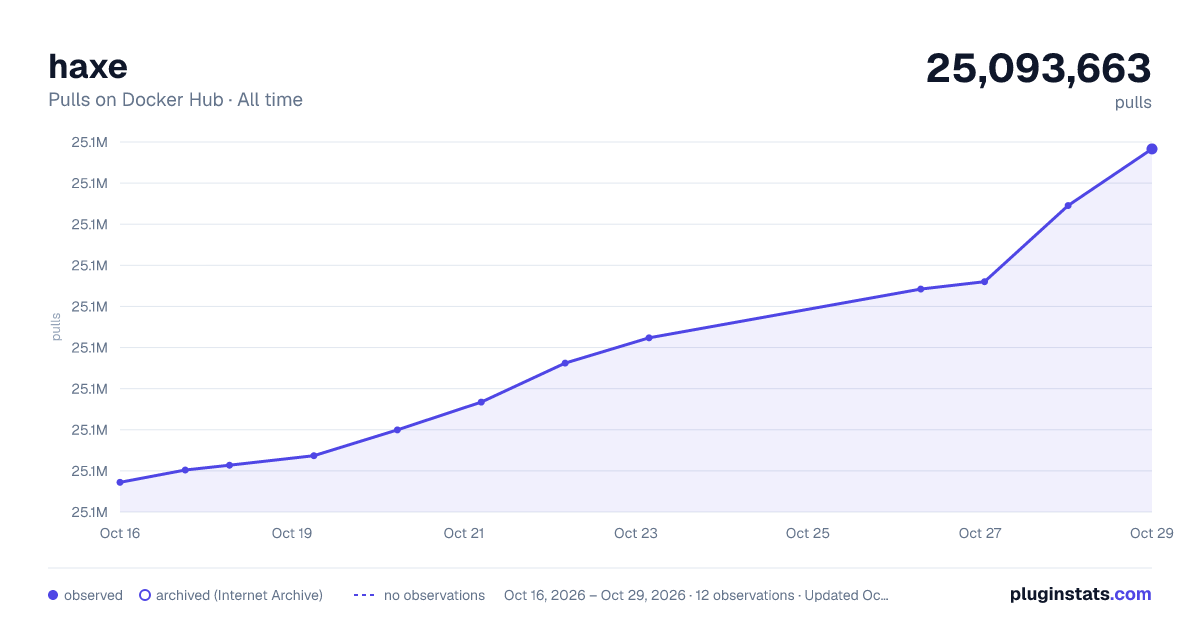Click the 'Oct 19' x-axis label
The width and height of the screenshot is (1200, 630).
coord(292,533)
